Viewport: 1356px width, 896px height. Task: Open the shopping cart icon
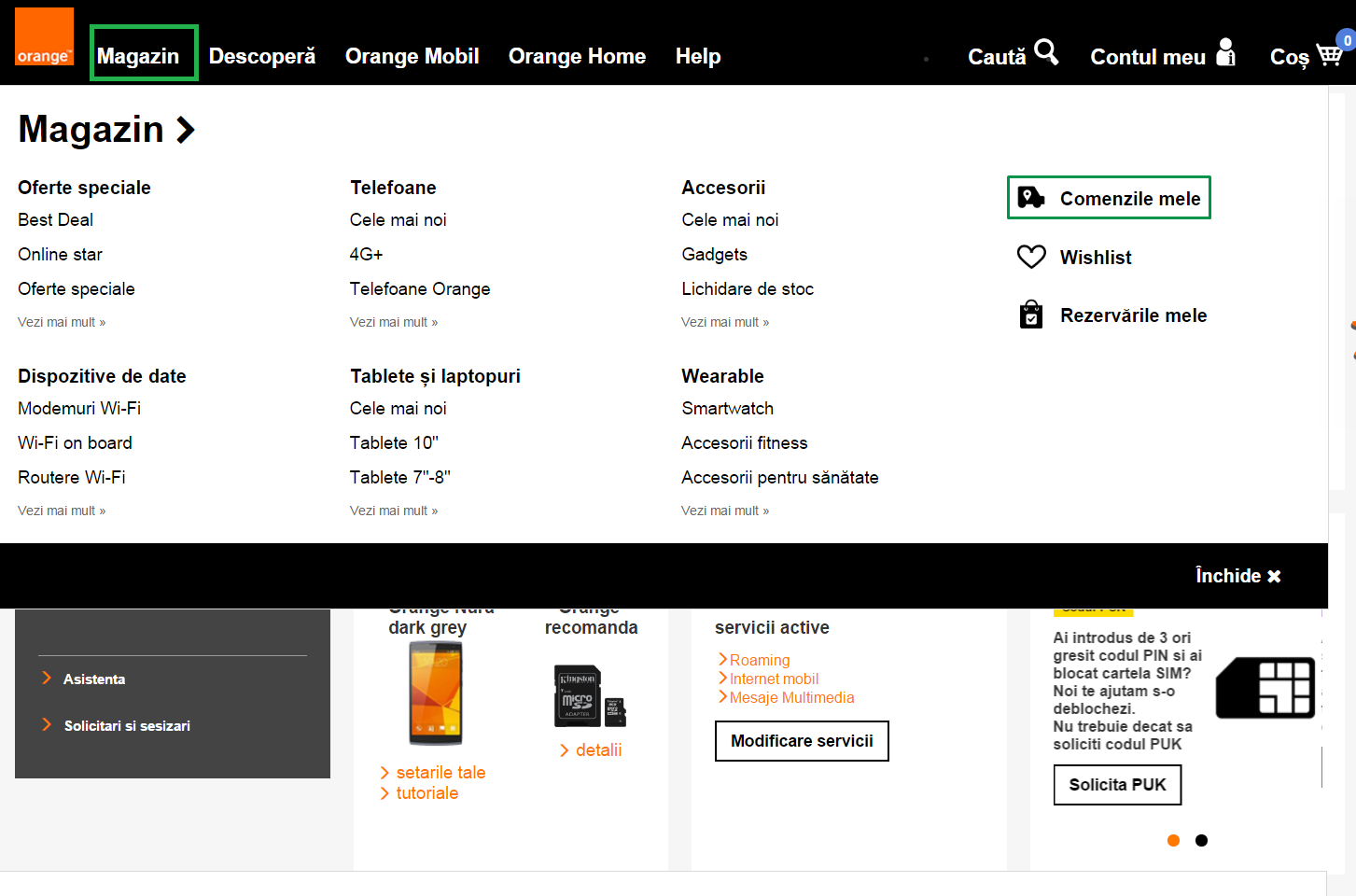coord(1330,54)
